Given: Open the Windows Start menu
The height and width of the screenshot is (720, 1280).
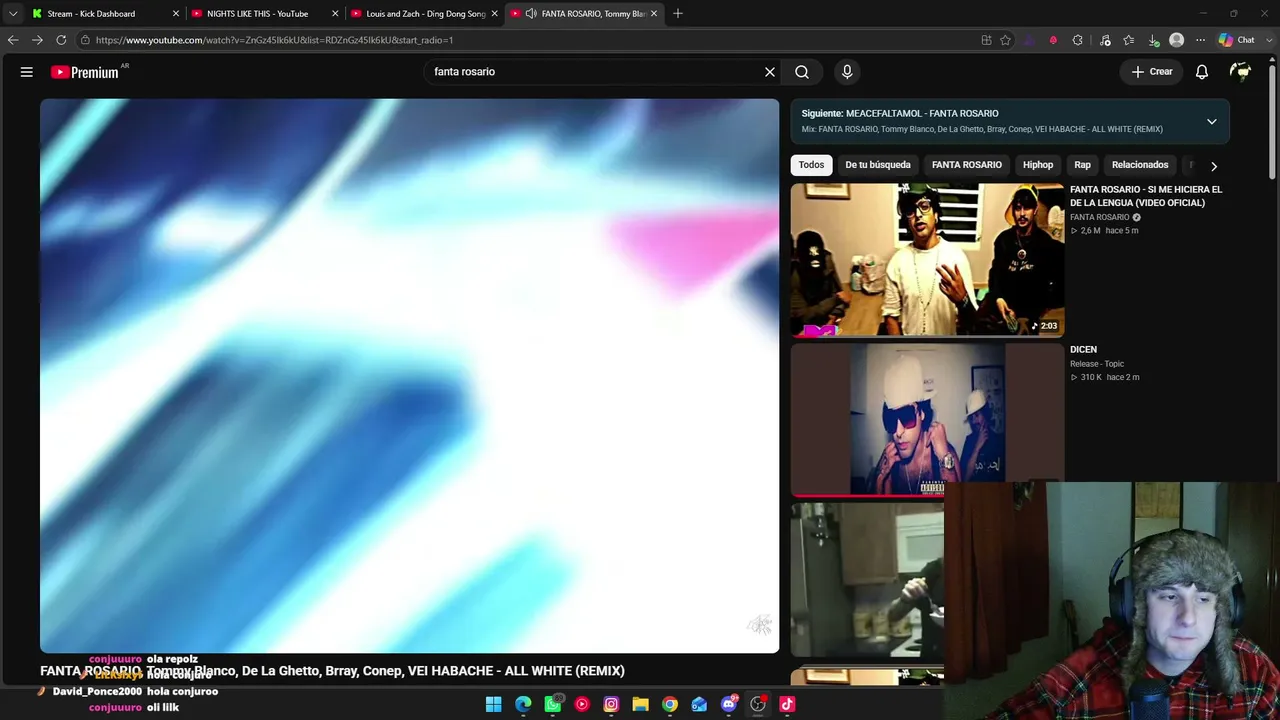Looking at the screenshot, I should 494,704.
